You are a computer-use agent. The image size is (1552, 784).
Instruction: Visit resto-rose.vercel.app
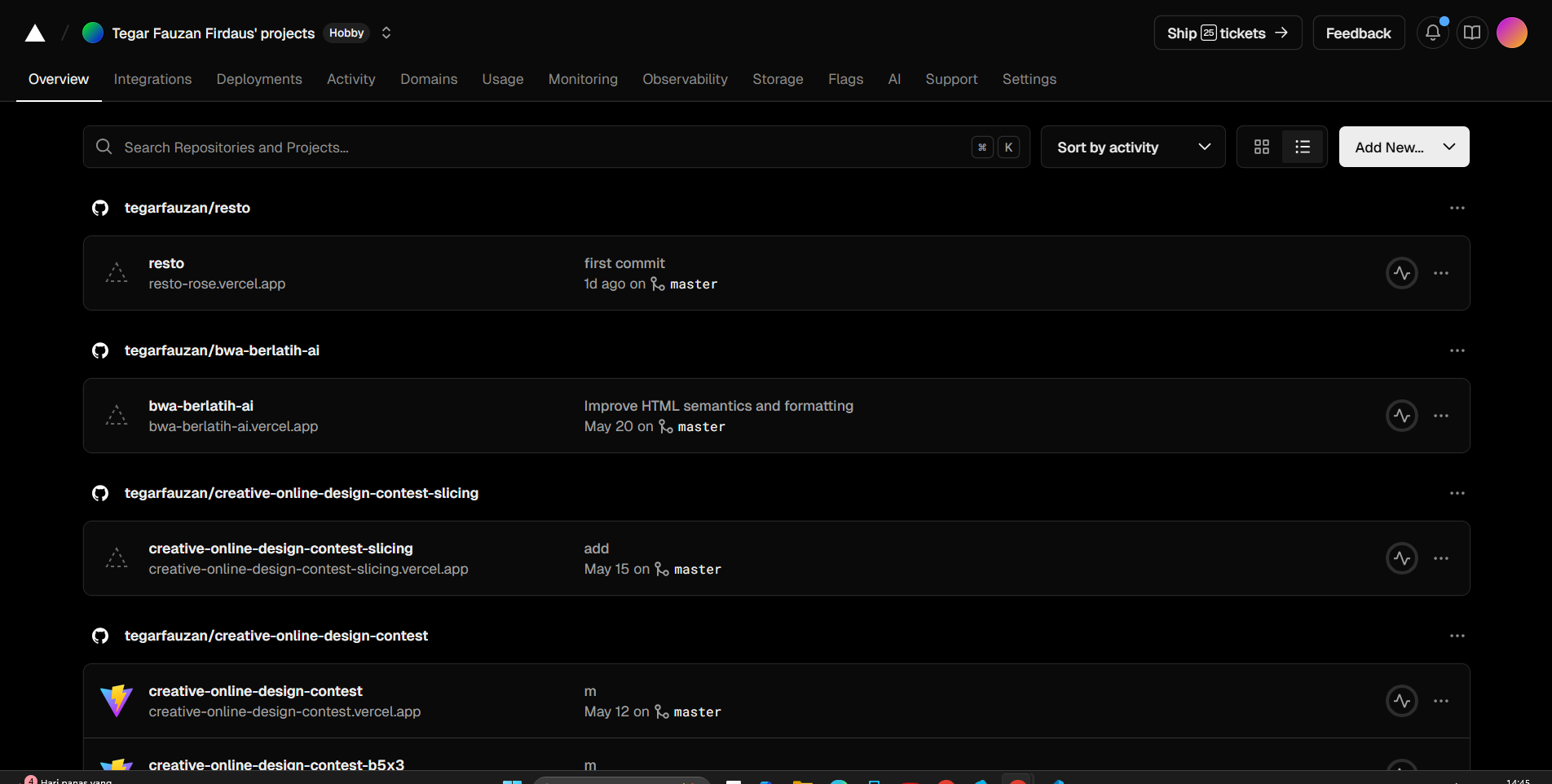217,284
